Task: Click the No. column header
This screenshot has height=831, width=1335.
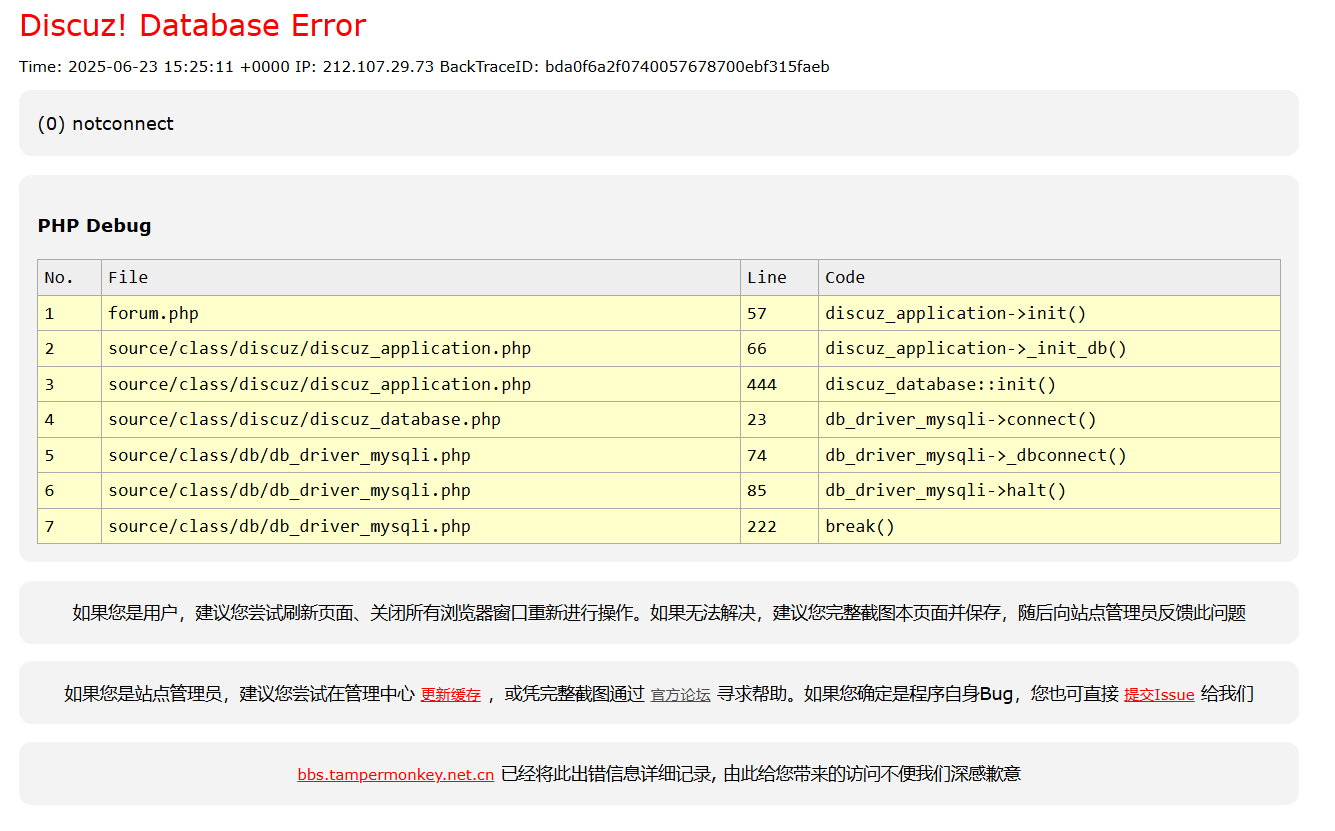Action: [x=59, y=278]
